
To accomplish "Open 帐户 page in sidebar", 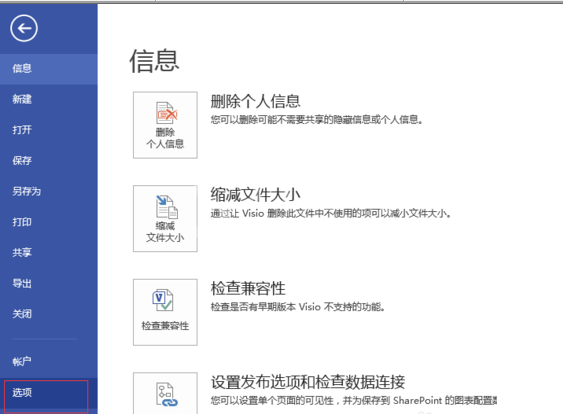I will click(x=48, y=361).
